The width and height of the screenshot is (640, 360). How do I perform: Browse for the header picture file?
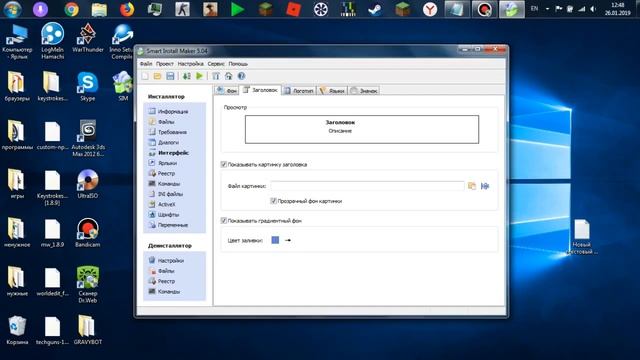pyautogui.click(x=472, y=186)
